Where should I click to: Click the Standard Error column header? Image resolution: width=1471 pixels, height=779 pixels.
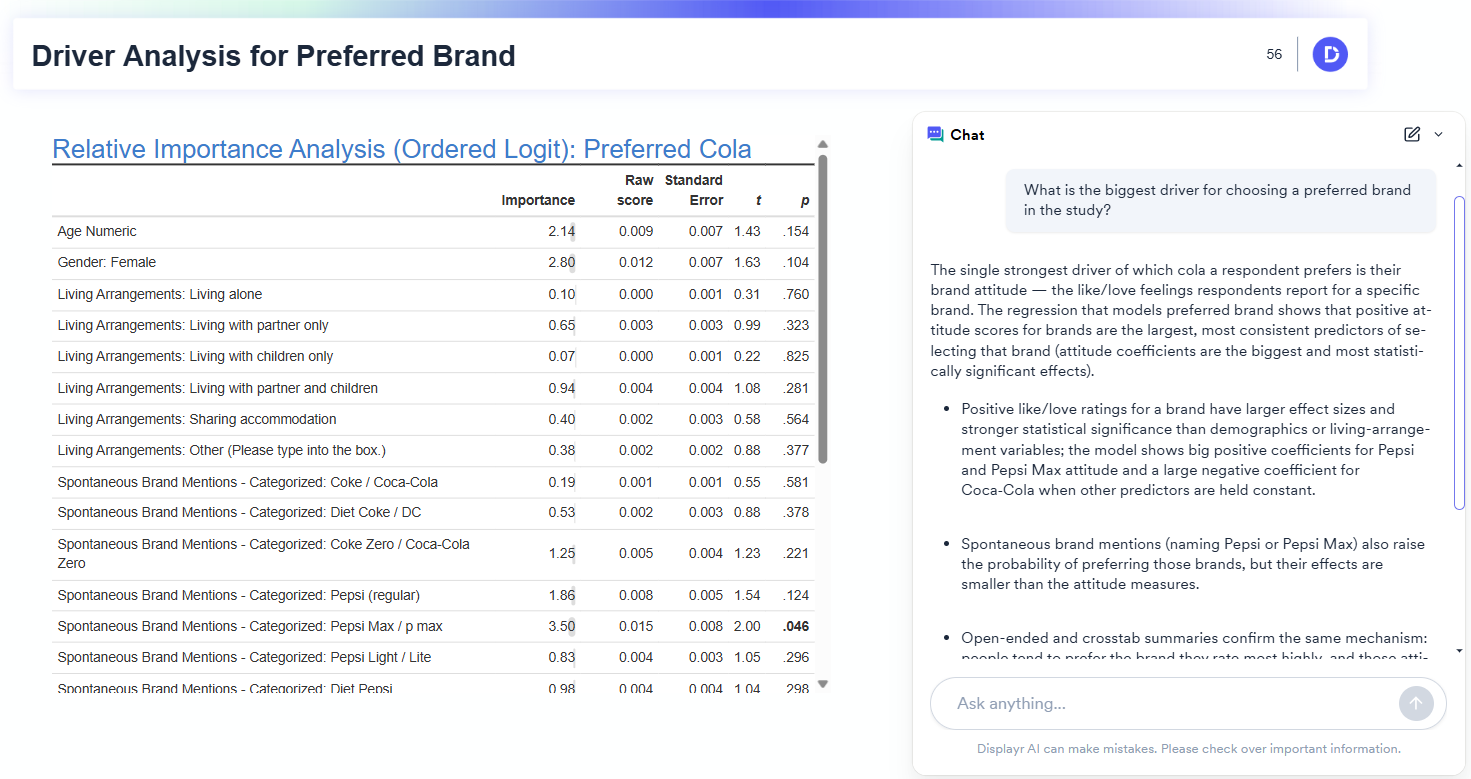pos(694,190)
